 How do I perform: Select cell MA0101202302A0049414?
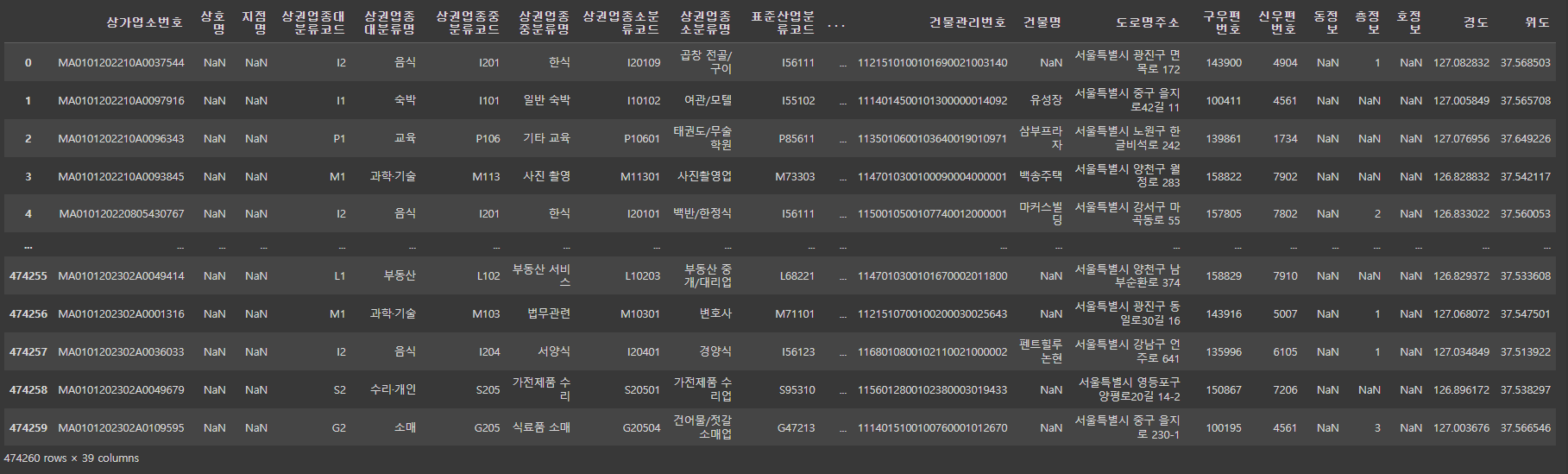pyautogui.click(x=121, y=276)
